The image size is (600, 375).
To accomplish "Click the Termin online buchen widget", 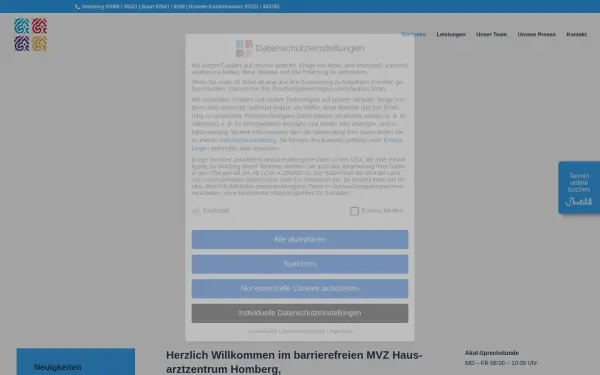I will (x=579, y=188).
